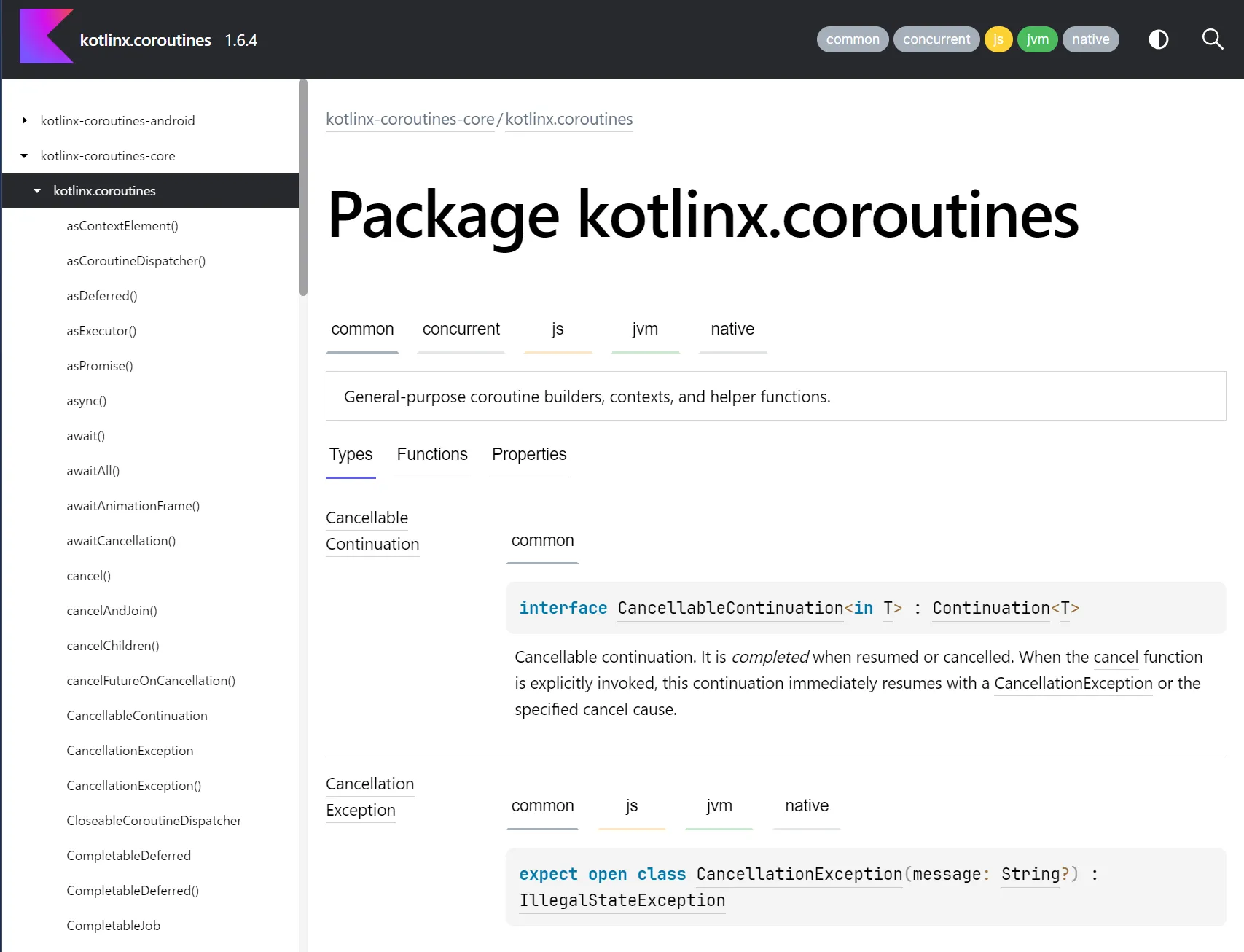The height and width of the screenshot is (952, 1244).
Task: Open CompletableDeferred in the sidebar
Action: tap(128, 856)
